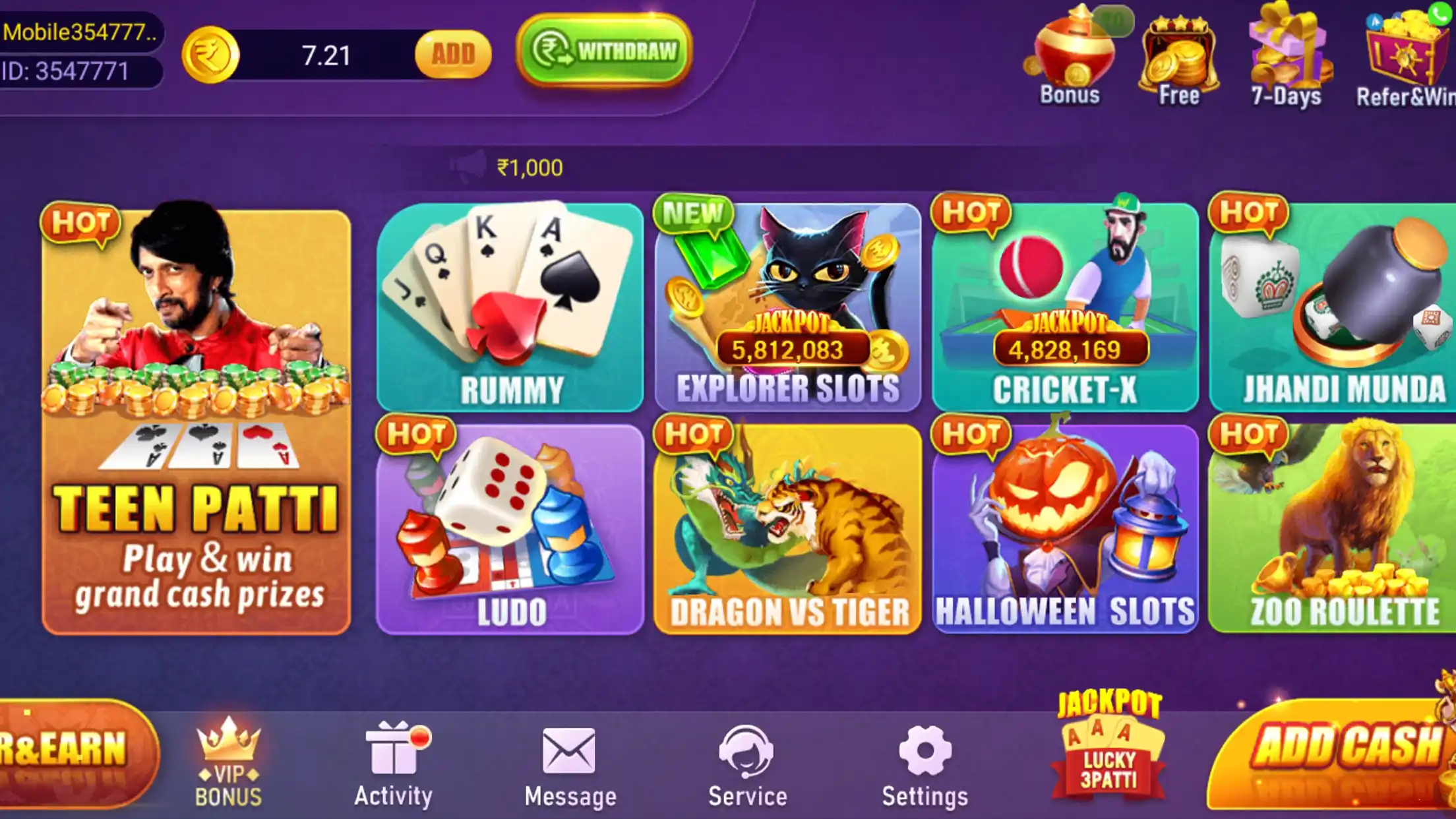Click the green Withdraw button
Image resolution: width=1456 pixels, height=819 pixels.
pyautogui.click(x=604, y=51)
